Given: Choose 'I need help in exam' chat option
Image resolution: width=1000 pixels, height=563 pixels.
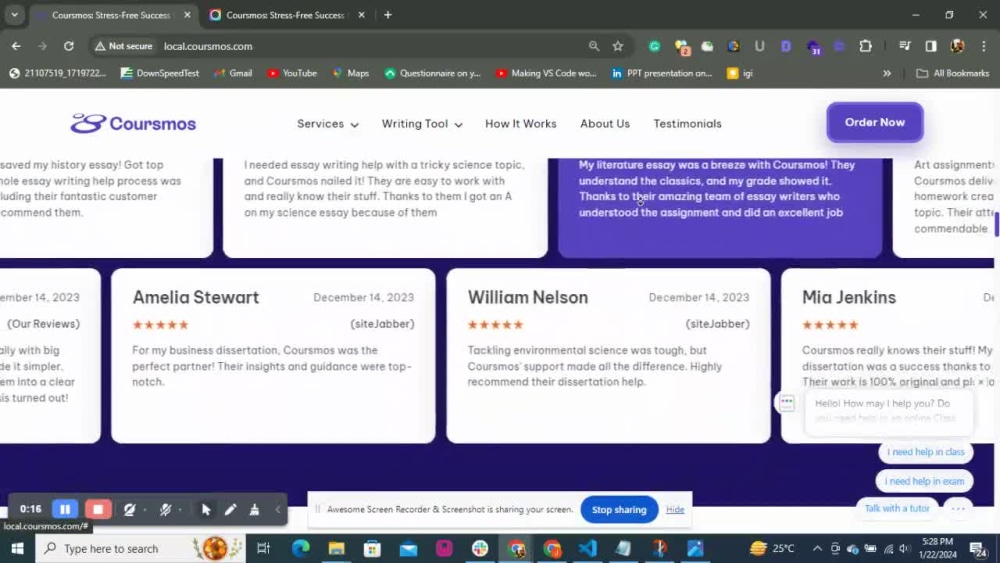Looking at the screenshot, I should coord(924,481).
